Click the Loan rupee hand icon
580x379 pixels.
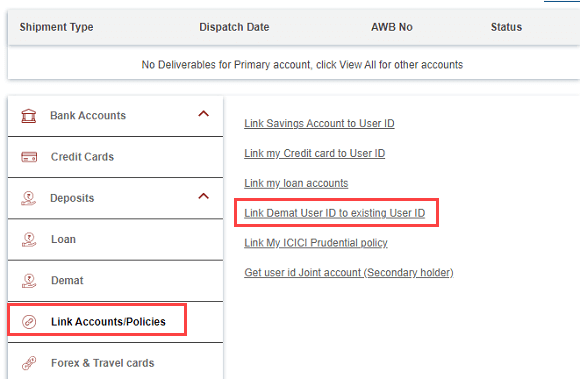[29, 240]
